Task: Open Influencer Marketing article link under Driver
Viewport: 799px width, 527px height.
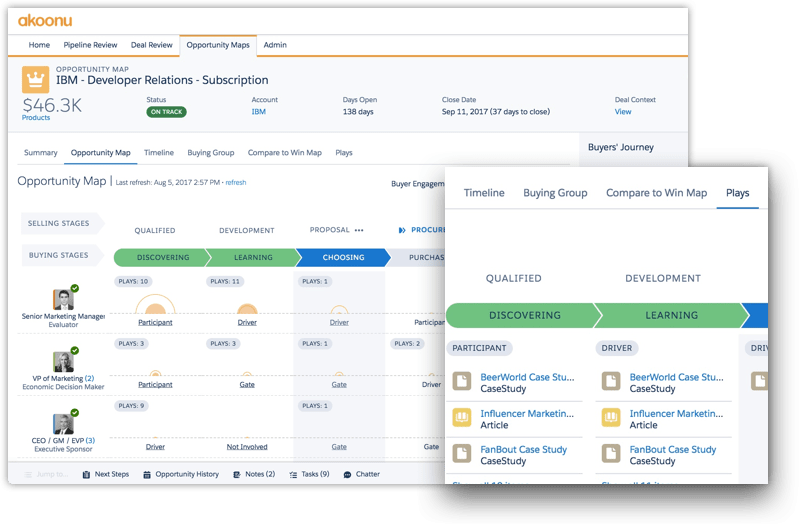Action: coord(676,414)
